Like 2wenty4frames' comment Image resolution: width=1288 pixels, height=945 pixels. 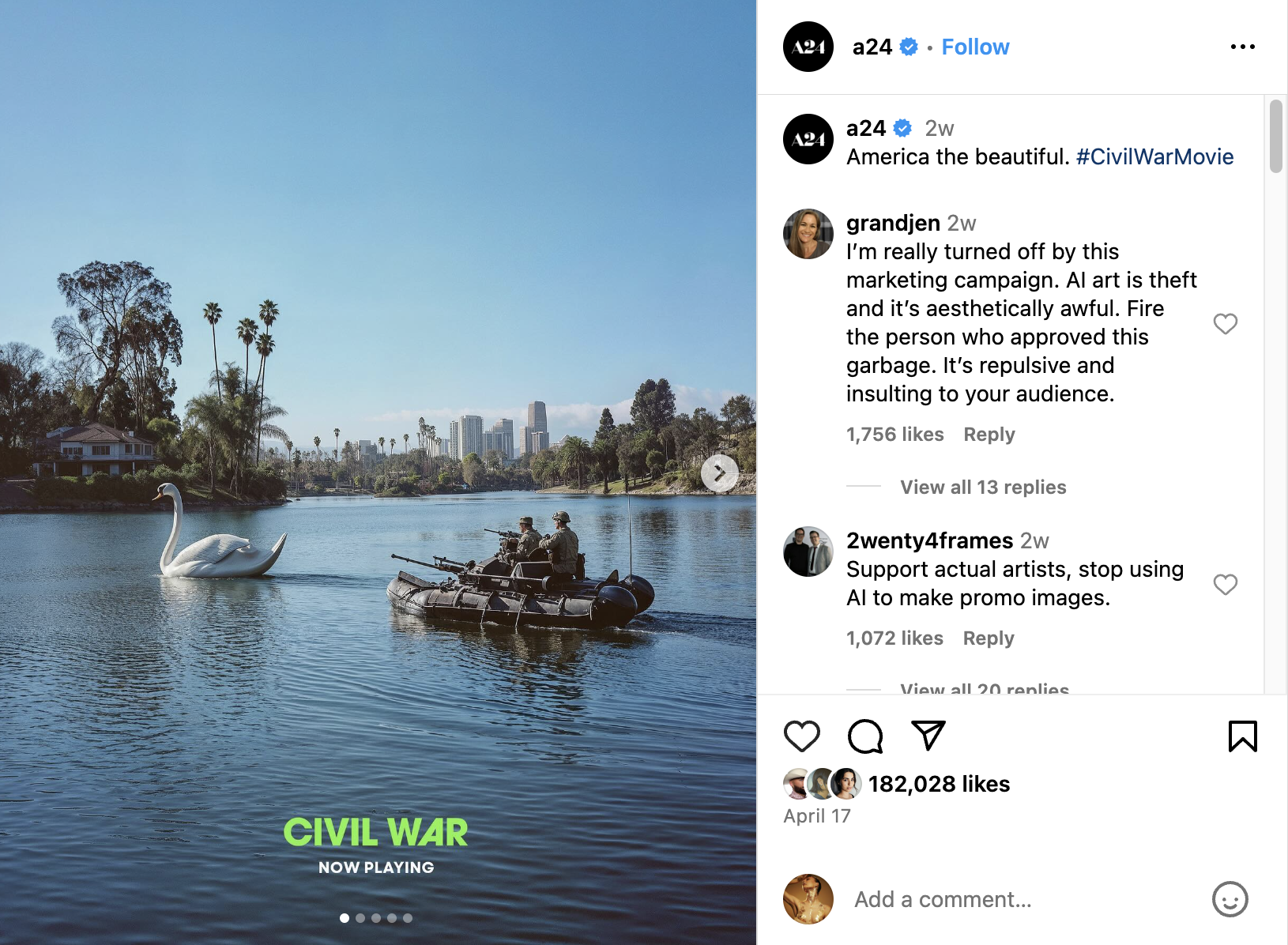pyautogui.click(x=1225, y=585)
